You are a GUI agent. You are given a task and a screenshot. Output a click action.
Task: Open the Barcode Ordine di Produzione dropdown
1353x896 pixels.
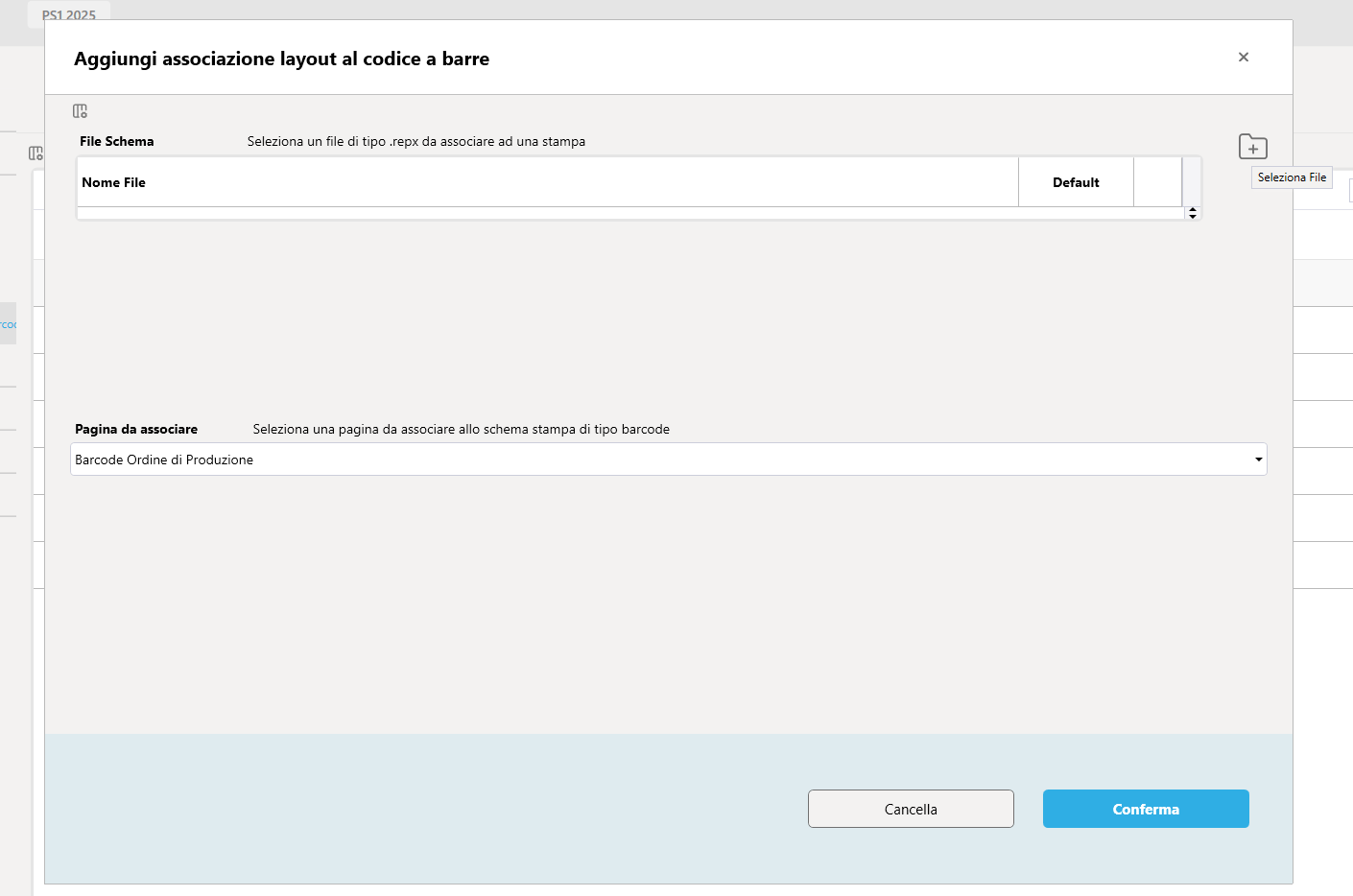pyautogui.click(x=669, y=460)
